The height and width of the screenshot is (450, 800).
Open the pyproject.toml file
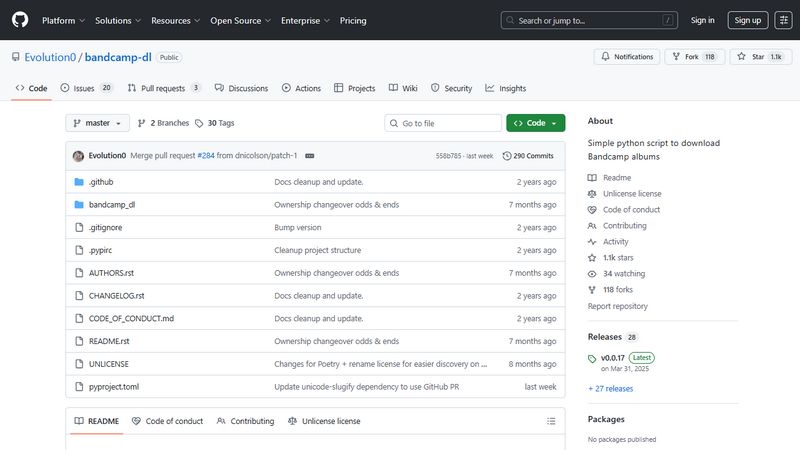(x=114, y=386)
